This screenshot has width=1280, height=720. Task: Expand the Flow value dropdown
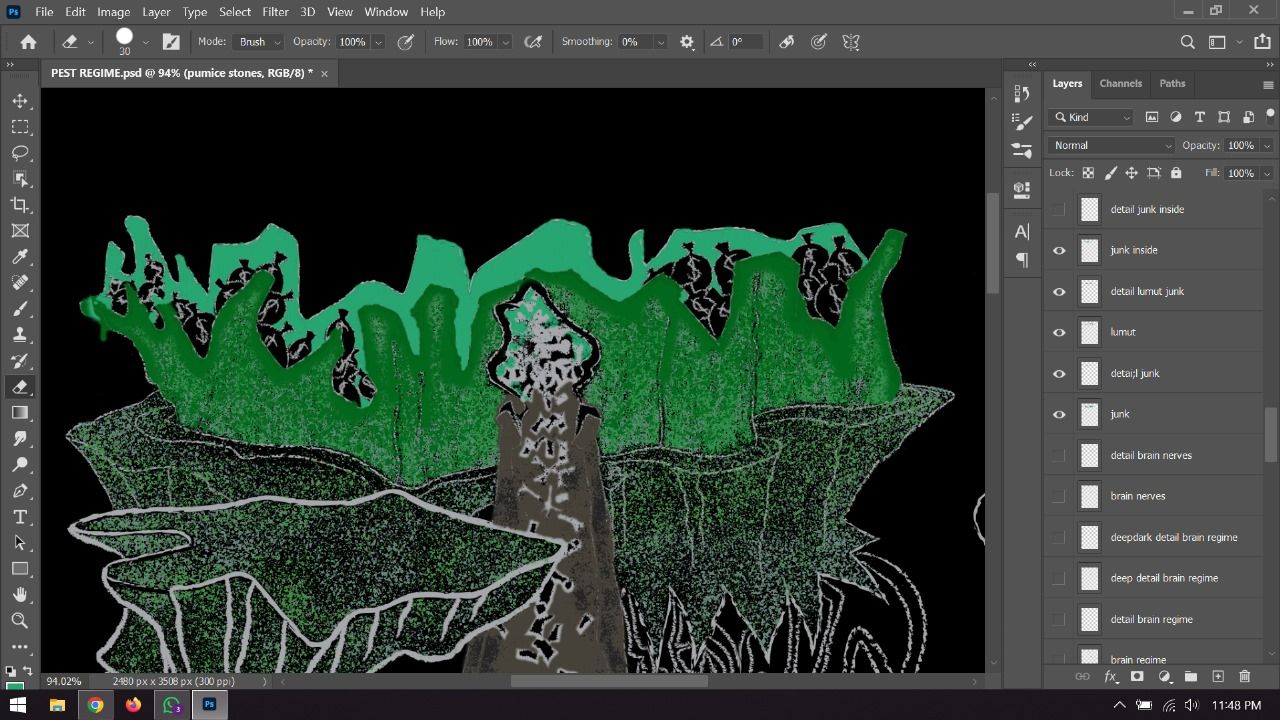505,42
